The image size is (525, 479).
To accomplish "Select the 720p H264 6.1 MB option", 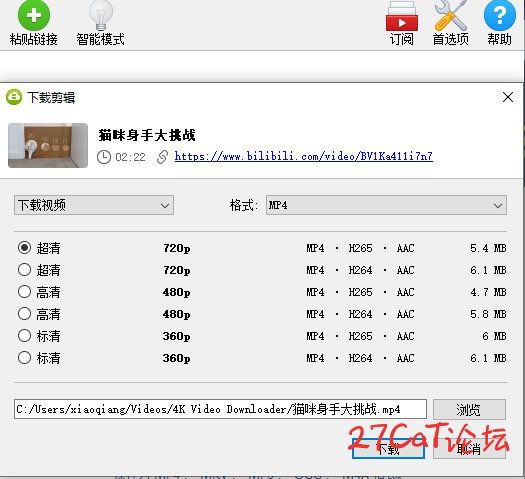I will coord(24,269).
